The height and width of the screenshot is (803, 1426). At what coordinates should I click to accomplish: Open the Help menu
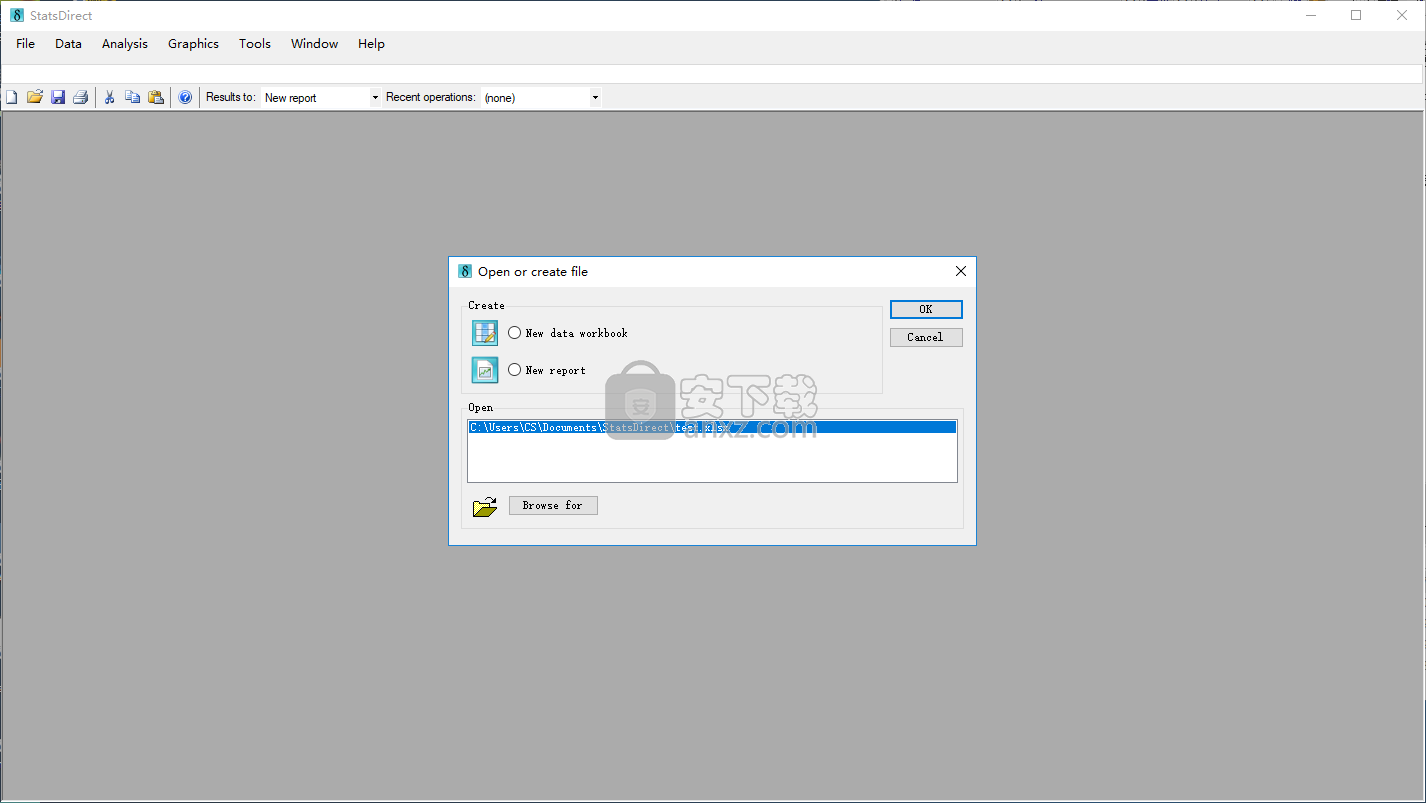coord(371,44)
